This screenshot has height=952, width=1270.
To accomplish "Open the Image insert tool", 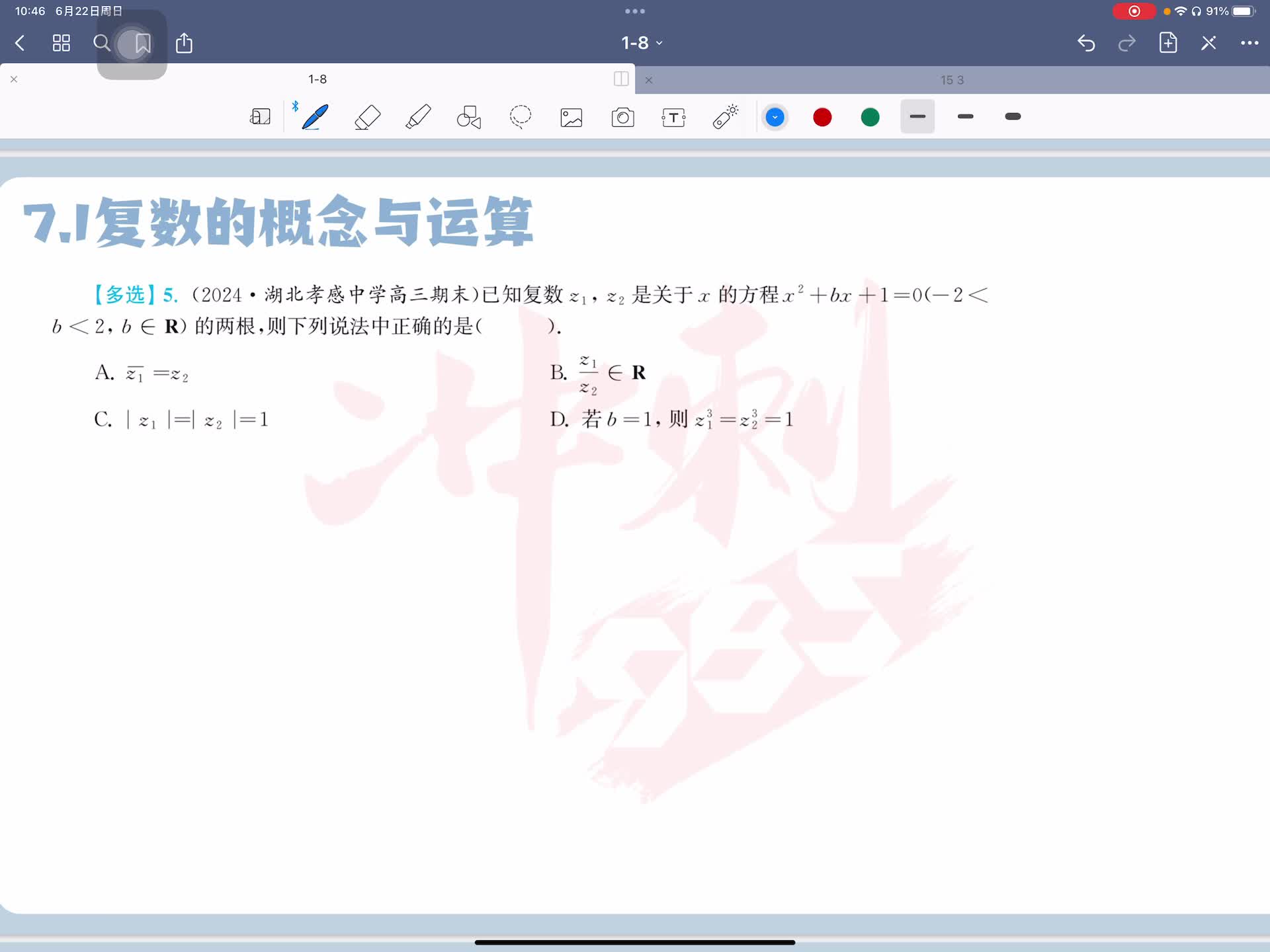I will tap(571, 118).
